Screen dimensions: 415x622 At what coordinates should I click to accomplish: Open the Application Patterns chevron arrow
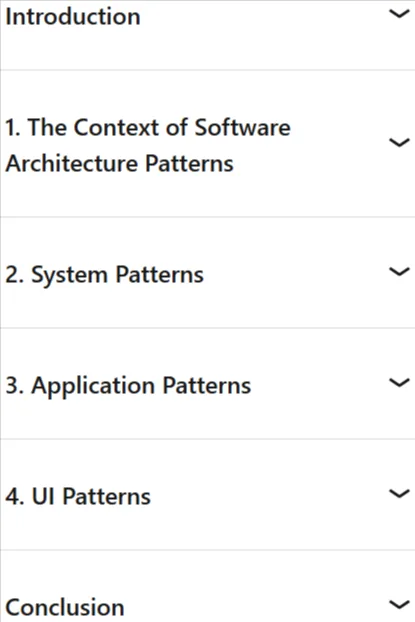[x=399, y=383]
